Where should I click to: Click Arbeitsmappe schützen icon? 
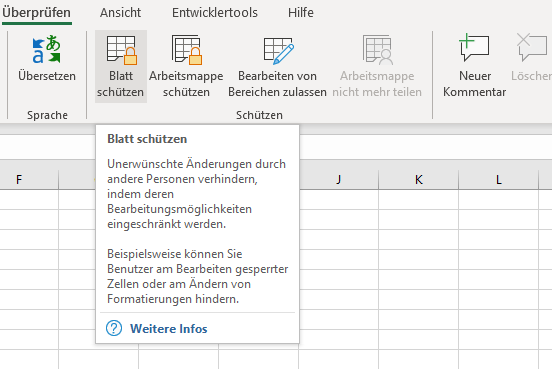(x=187, y=50)
